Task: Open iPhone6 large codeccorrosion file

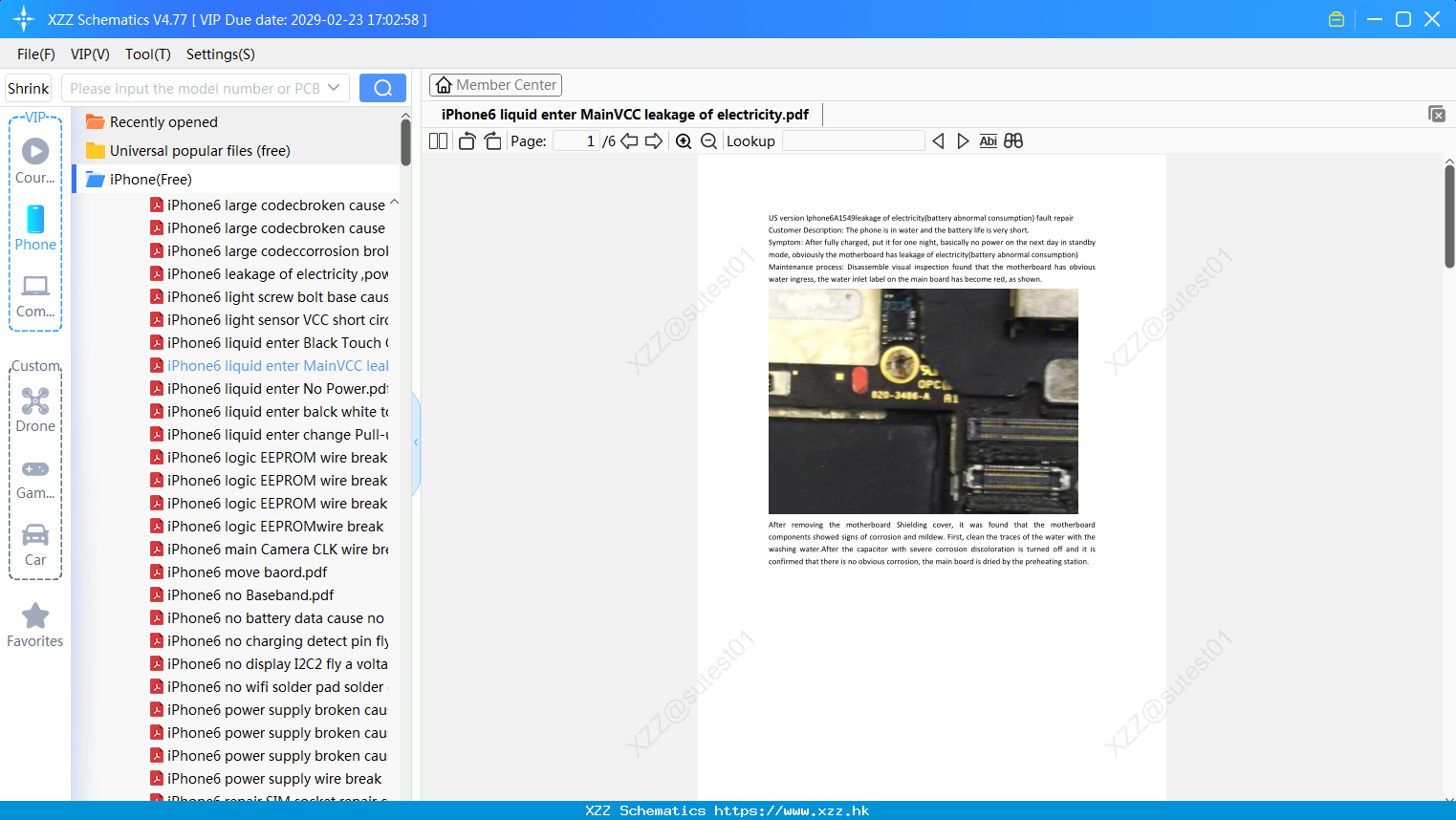Action: point(270,250)
